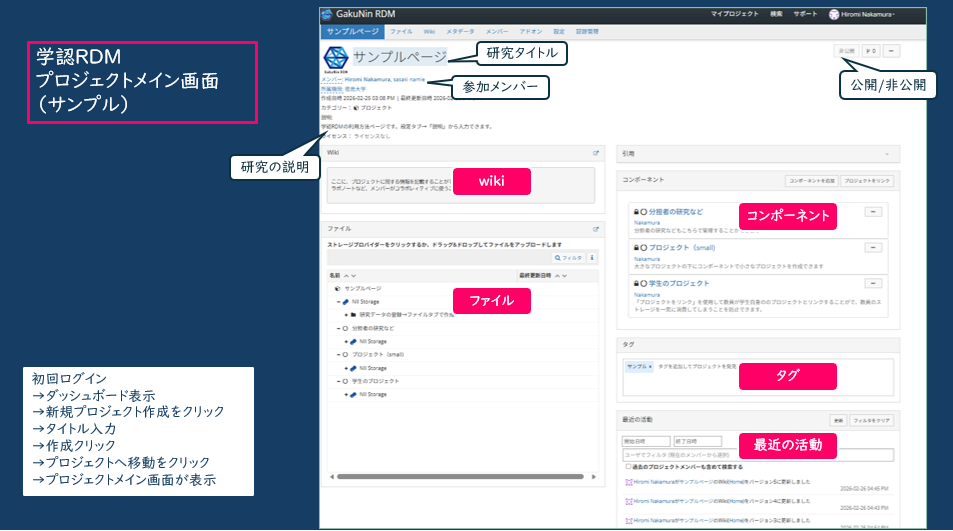Open the Wiki panel external link icon
Screen dimensions: 953x531
pos(596,153)
